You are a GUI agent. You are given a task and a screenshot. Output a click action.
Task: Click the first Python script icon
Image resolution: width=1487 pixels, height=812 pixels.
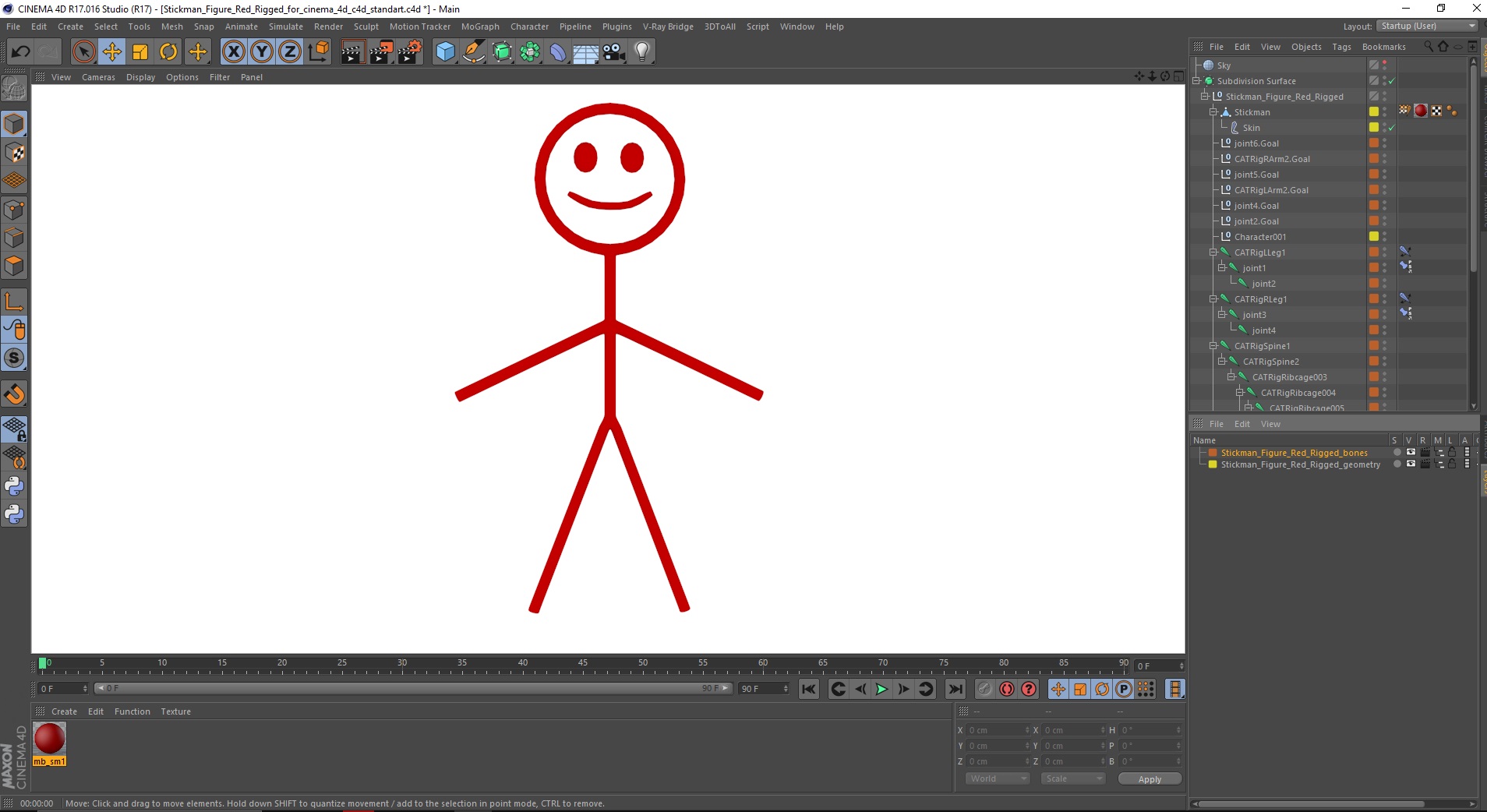tap(14, 486)
